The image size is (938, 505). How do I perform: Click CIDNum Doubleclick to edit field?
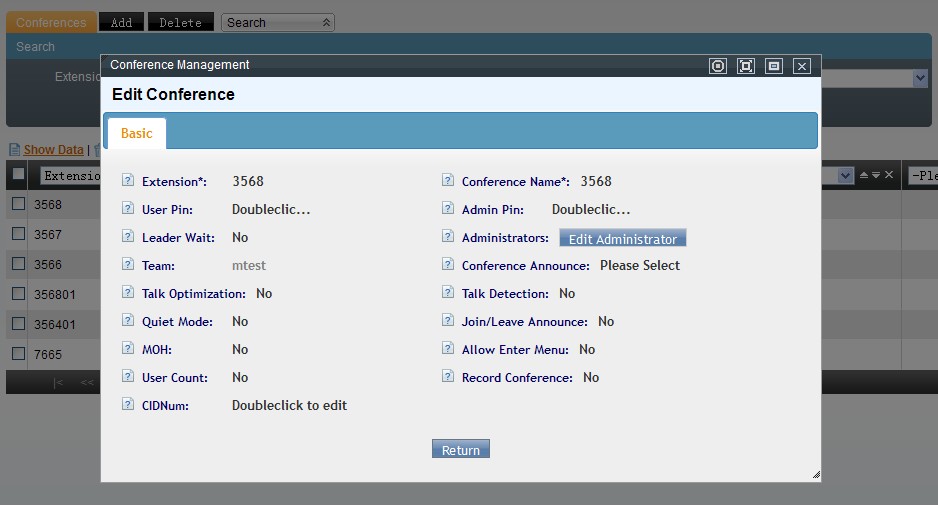tap(289, 405)
